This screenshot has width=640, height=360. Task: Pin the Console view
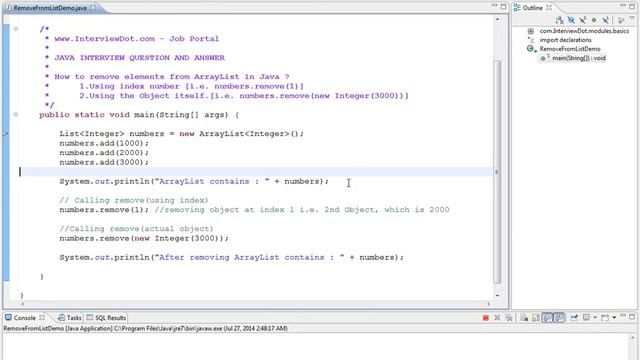click(x=574, y=317)
